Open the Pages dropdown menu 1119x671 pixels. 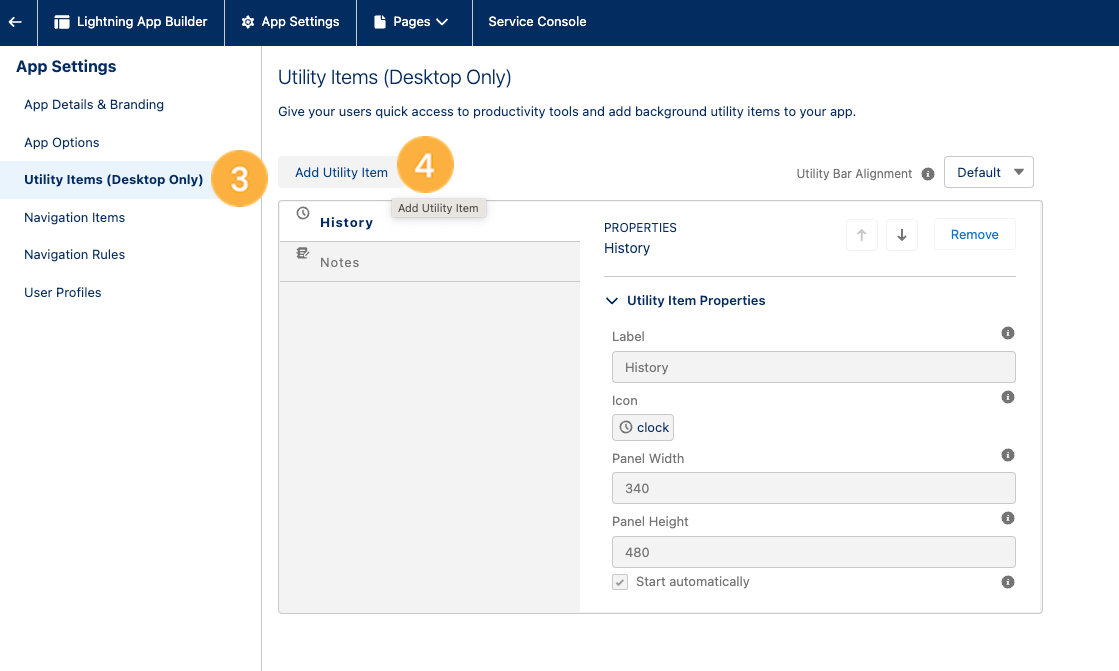click(x=411, y=22)
